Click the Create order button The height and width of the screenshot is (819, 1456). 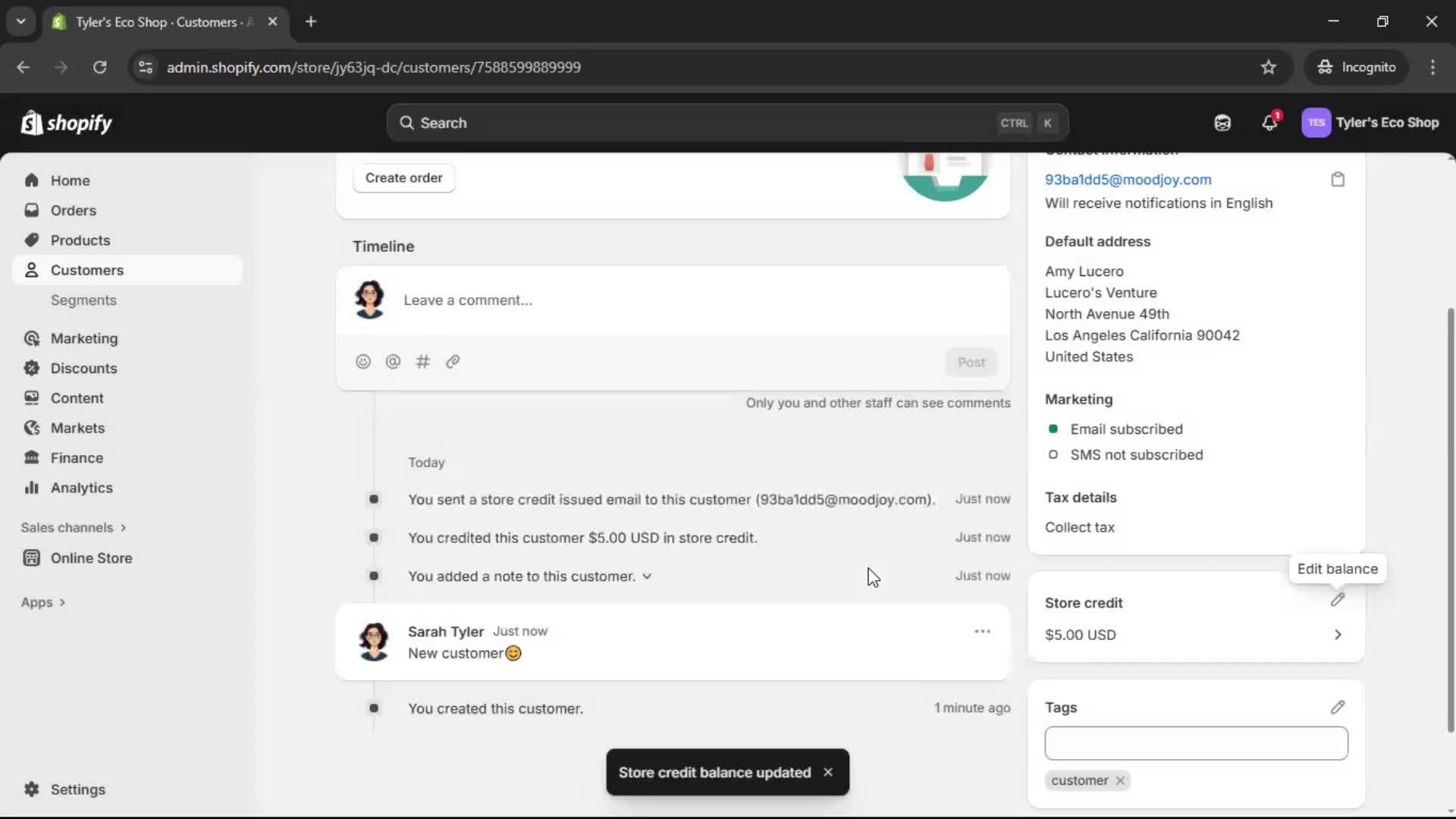pyautogui.click(x=404, y=177)
